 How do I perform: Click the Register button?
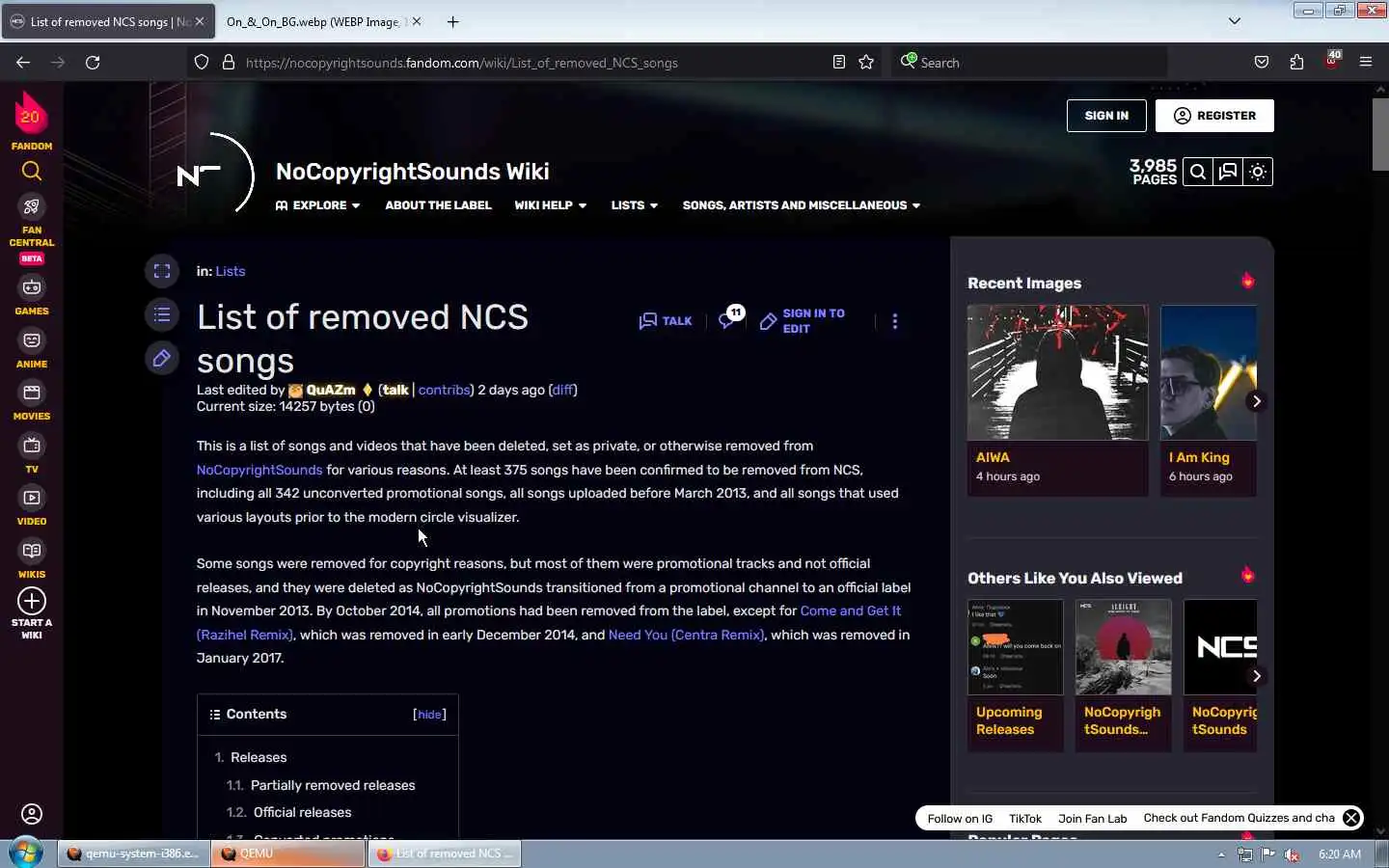click(x=1214, y=116)
